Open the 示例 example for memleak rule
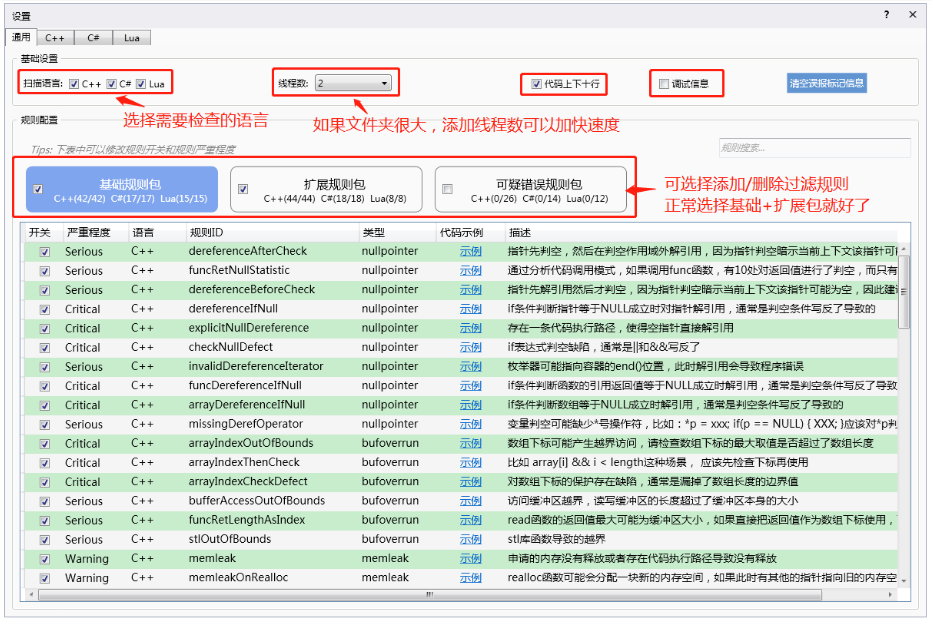This screenshot has height=625, width=933. click(x=470, y=558)
